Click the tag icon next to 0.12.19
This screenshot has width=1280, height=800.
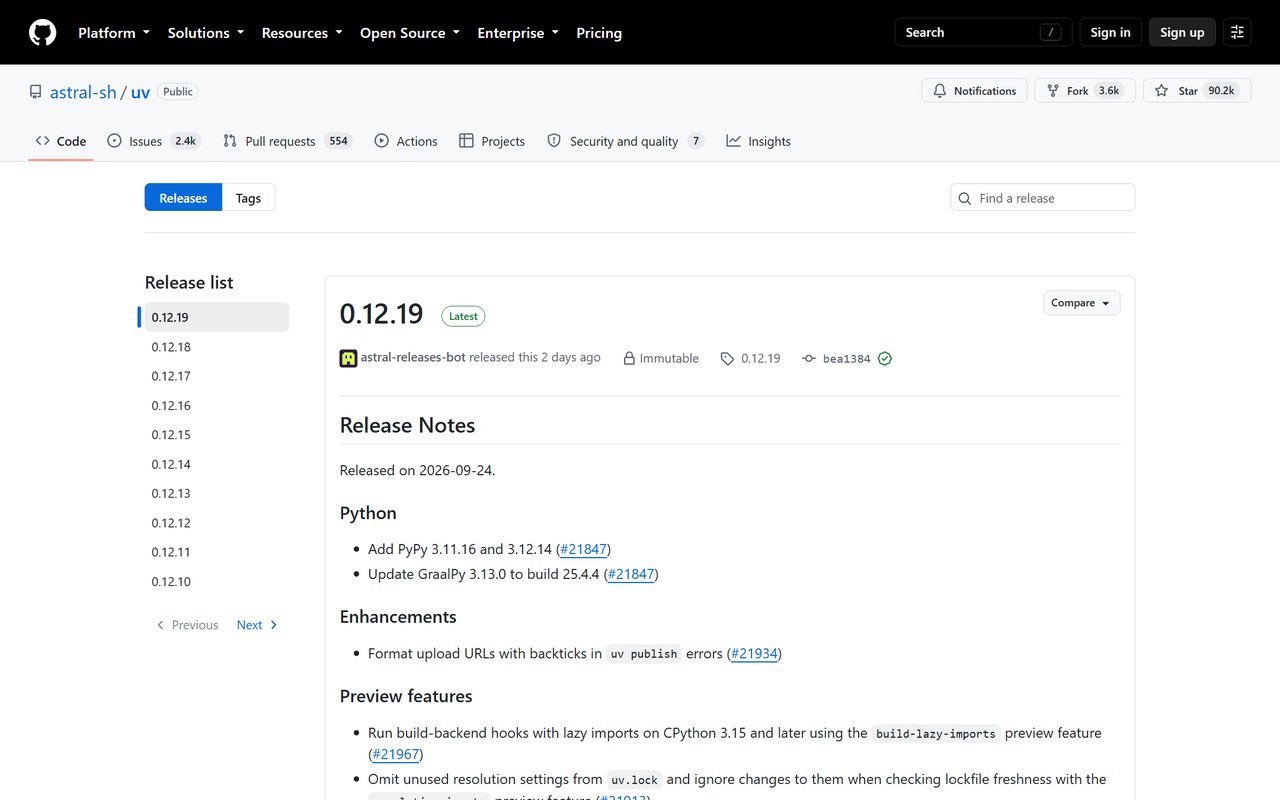pyautogui.click(x=727, y=358)
